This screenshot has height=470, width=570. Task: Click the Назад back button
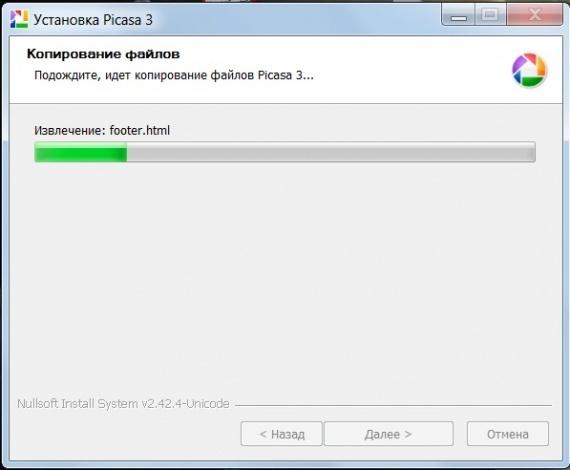(x=281, y=434)
